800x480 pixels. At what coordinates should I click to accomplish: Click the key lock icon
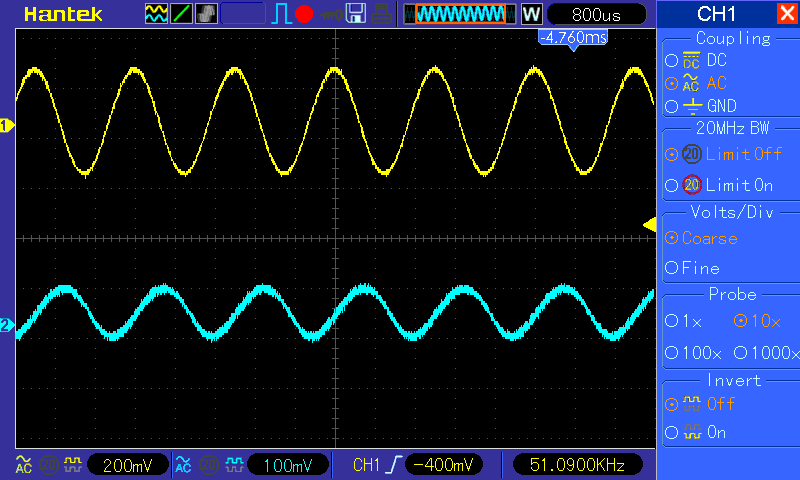click(x=332, y=15)
